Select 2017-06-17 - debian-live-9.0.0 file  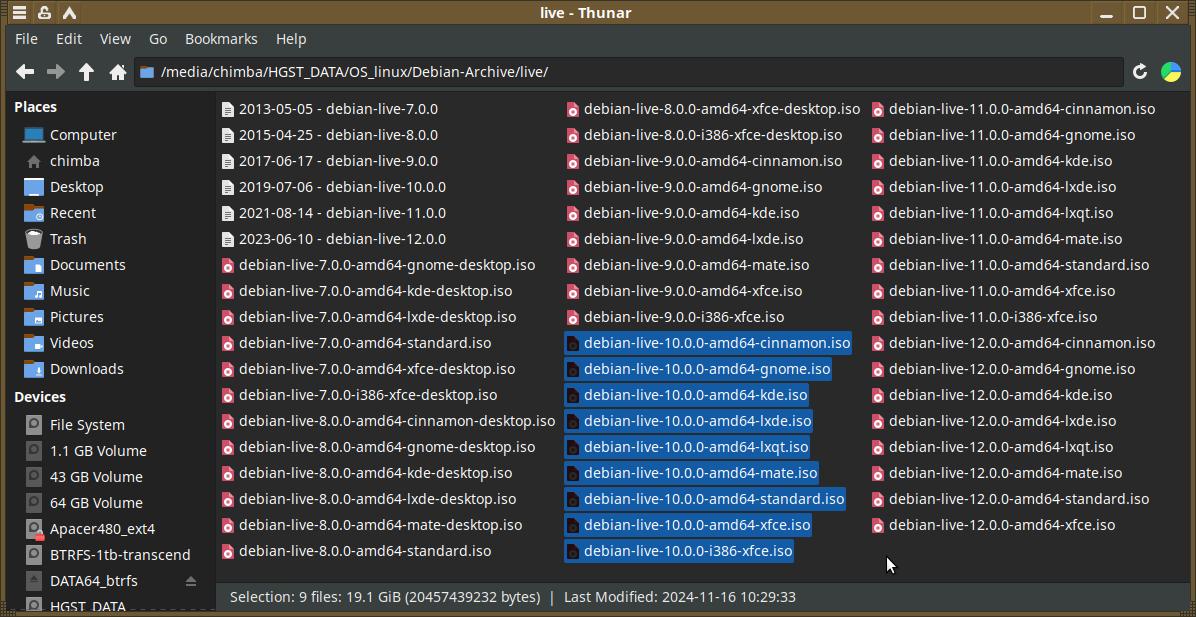pos(329,161)
